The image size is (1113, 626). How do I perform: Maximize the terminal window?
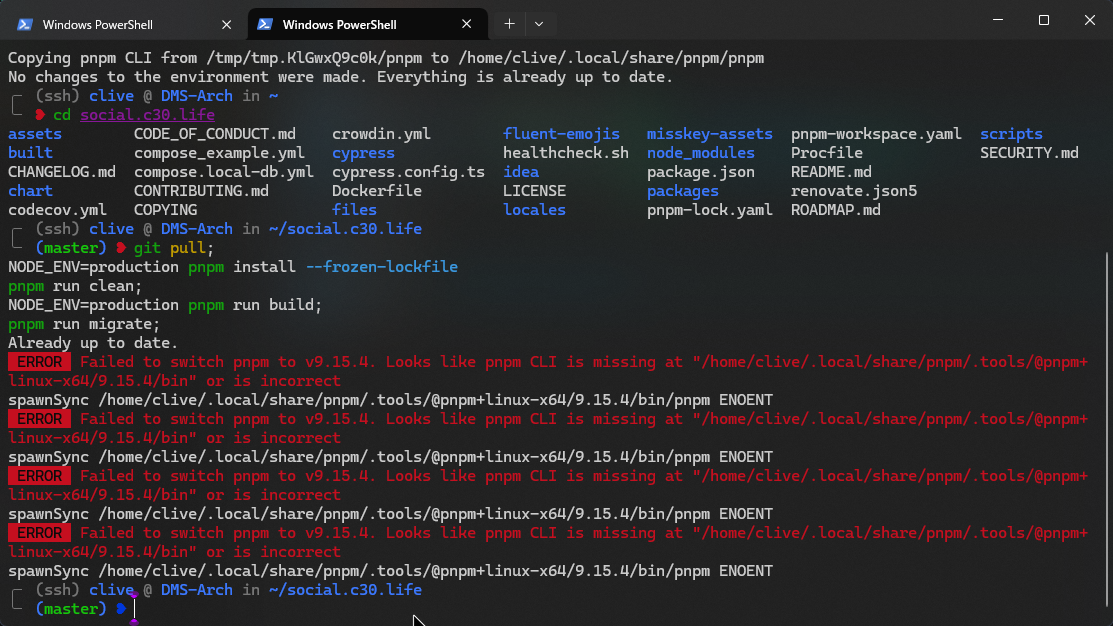1043,20
